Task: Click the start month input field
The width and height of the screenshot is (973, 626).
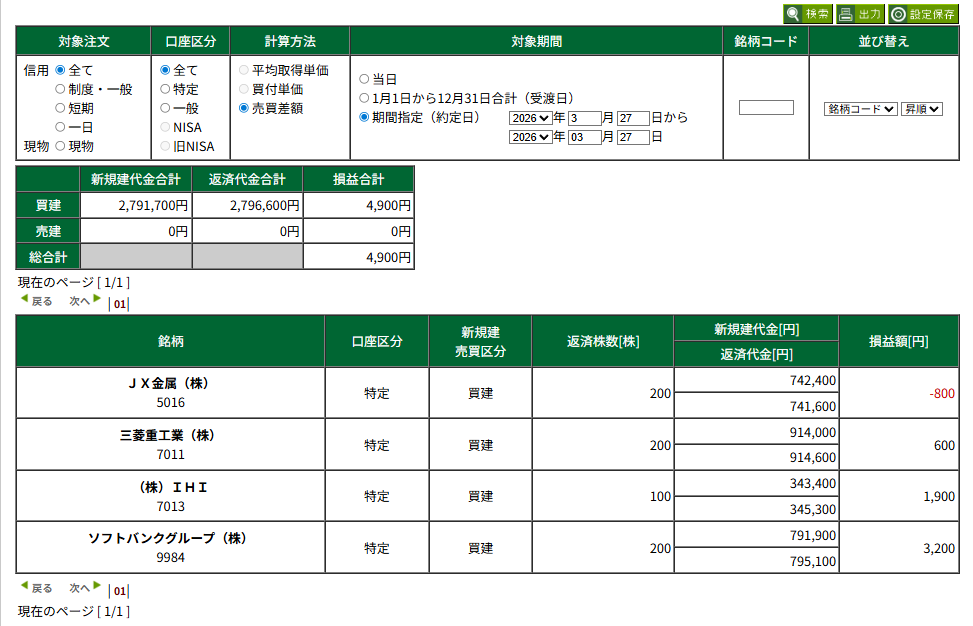Action: [x=584, y=118]
